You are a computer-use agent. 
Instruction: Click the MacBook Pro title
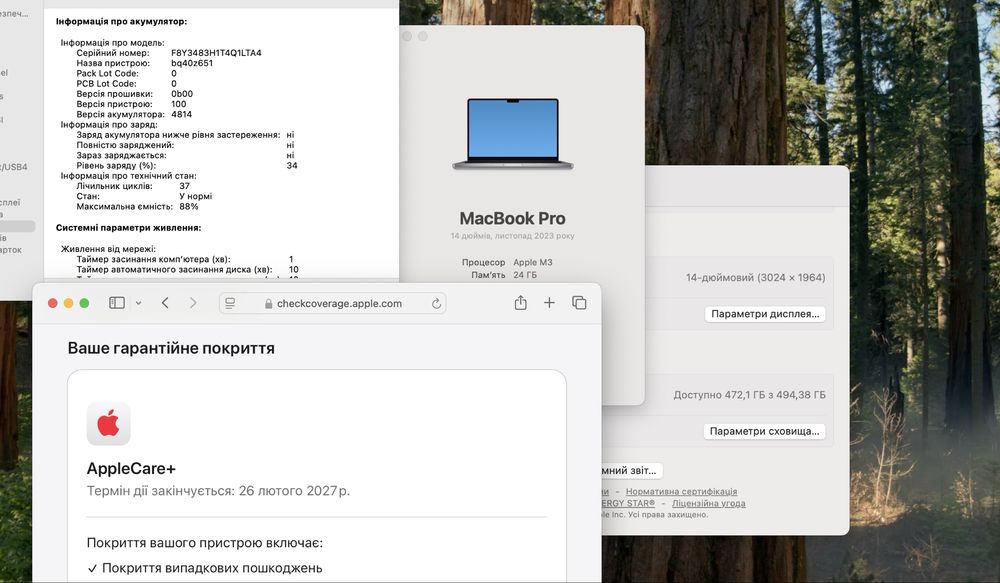click(x=512, y=219)
